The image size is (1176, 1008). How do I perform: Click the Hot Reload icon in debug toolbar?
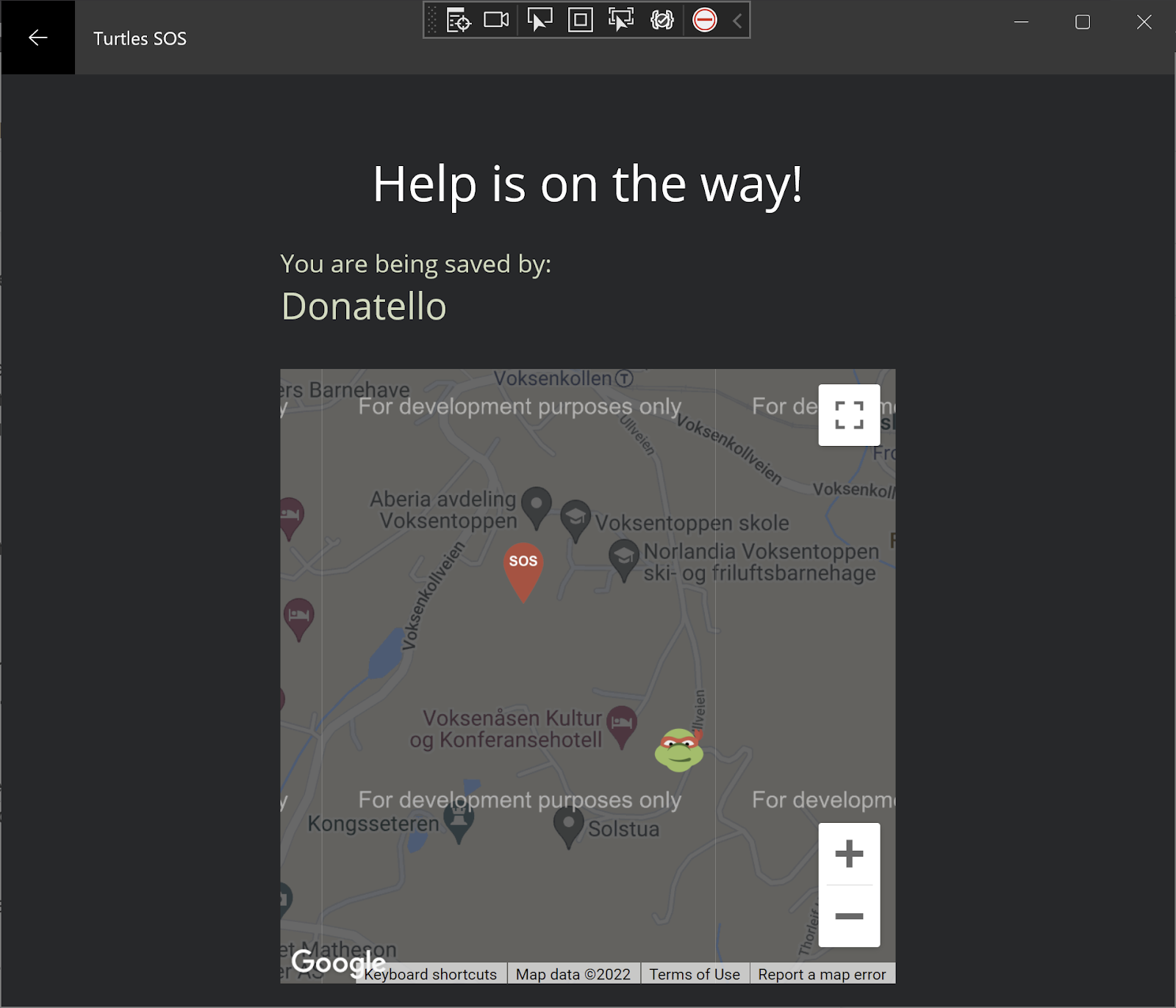pyautogui.click(x=662, y=20)
